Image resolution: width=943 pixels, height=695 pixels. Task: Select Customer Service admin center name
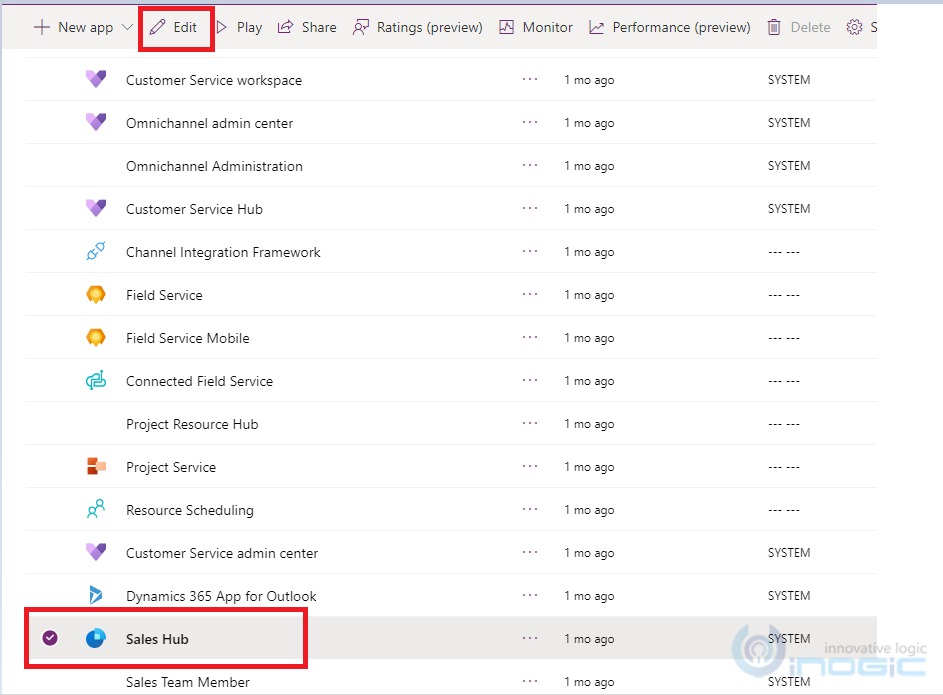click(x=222, y=553)
